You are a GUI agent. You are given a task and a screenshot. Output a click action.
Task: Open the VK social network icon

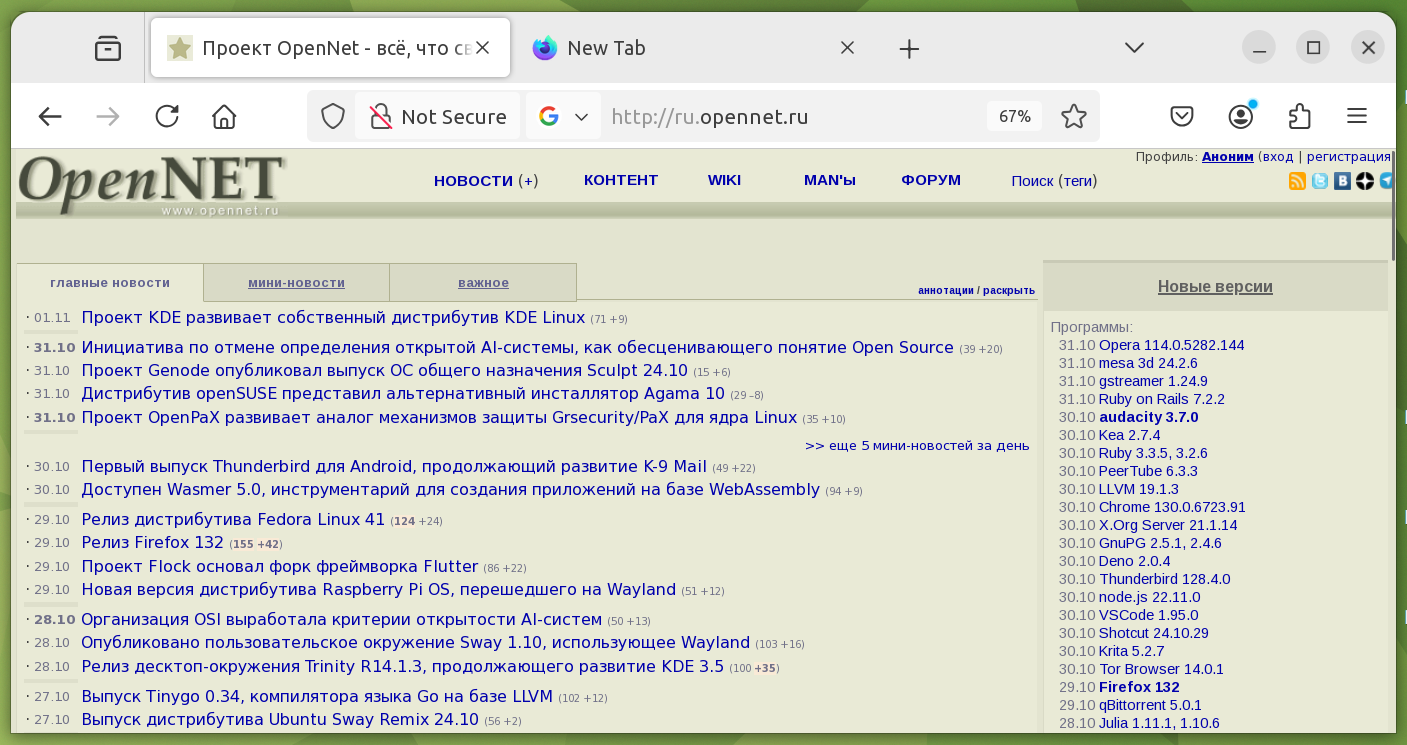tap(1342, 181)
